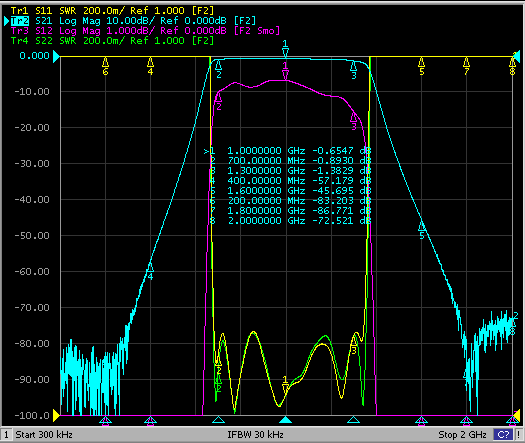This screenshot has height=443, width=525.
Task: Click the yellow reference arrow at bottom left of graph
Action: (56, 416)
